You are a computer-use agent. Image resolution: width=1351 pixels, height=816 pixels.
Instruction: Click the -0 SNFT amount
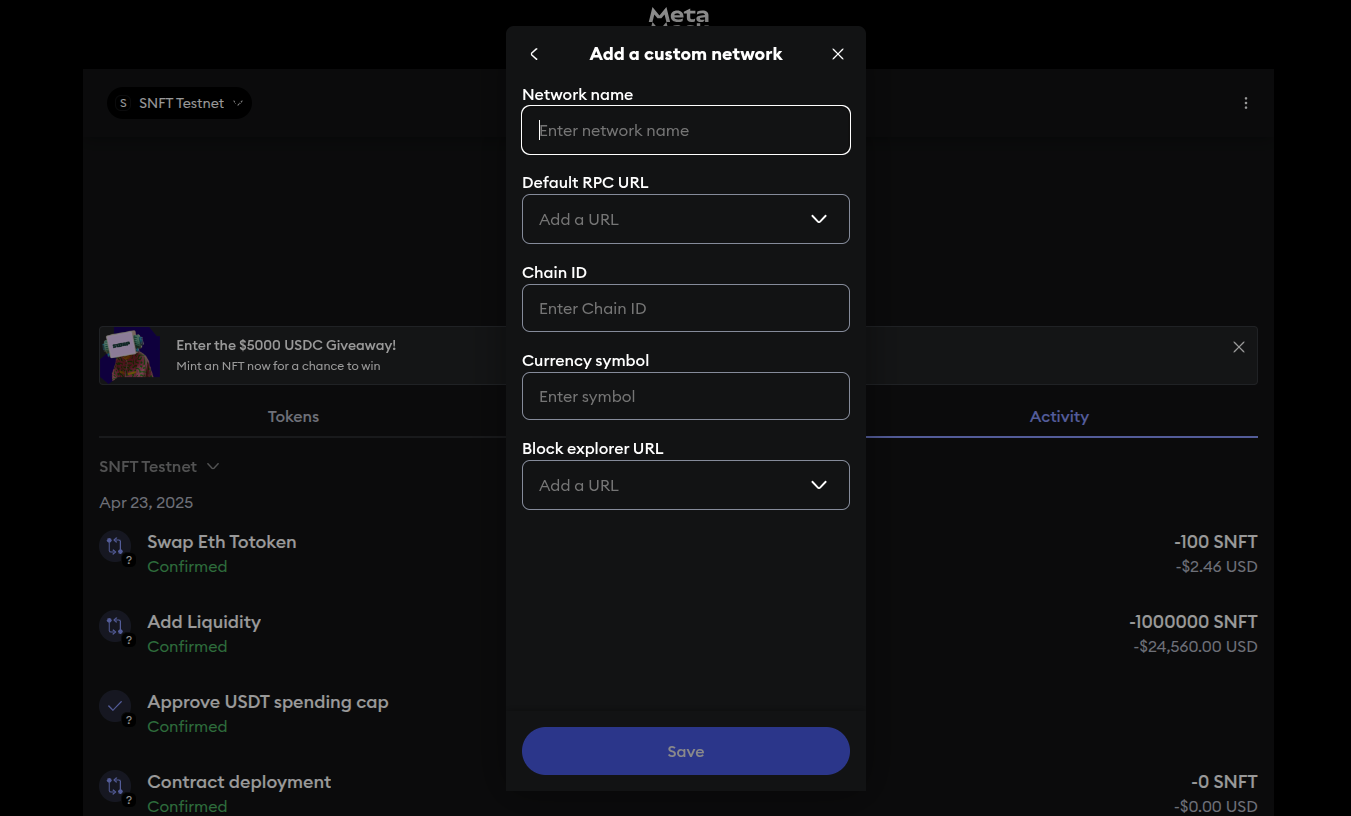click(x=1224, y=782)
